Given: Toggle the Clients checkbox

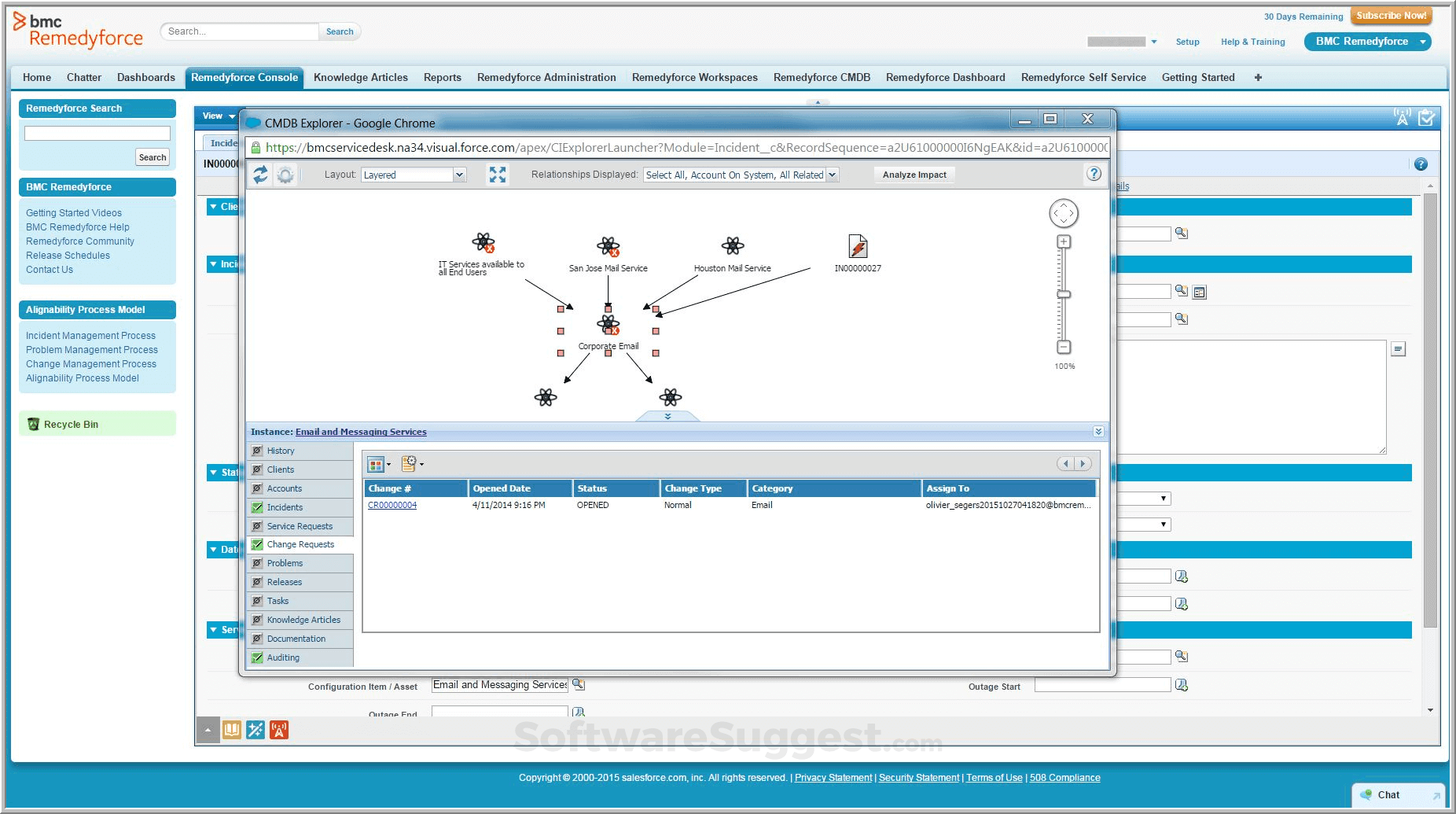Looking at the screenshot, I should 257,470.
